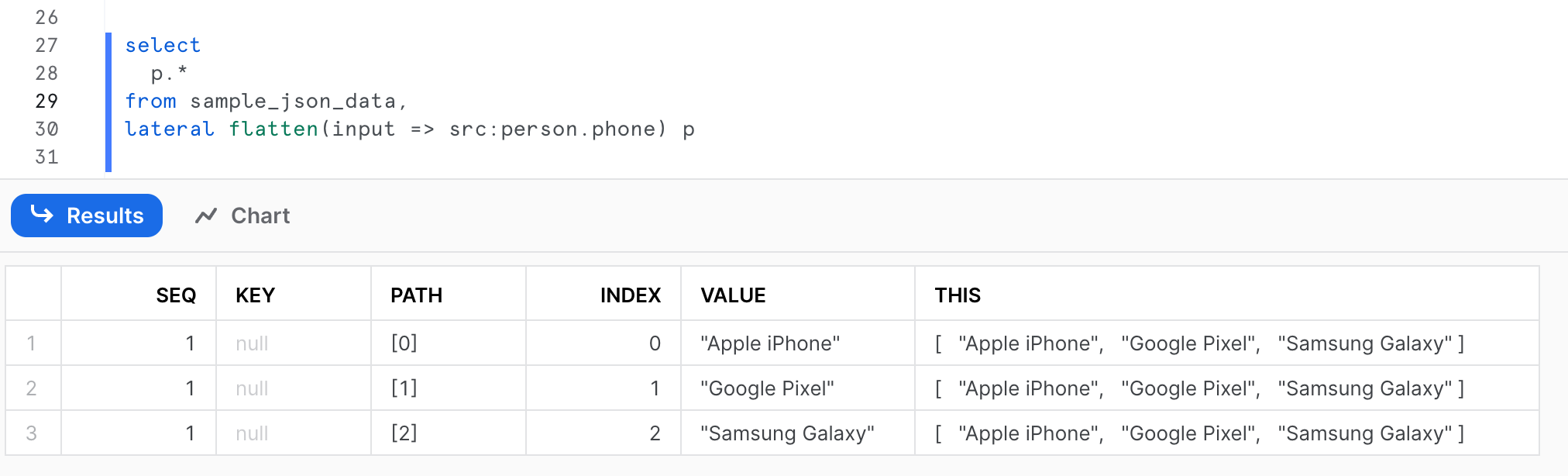Click the "Apple iPhone" VALUE cell
Screen dimensions: 1568x476
[x=770, y=343]
